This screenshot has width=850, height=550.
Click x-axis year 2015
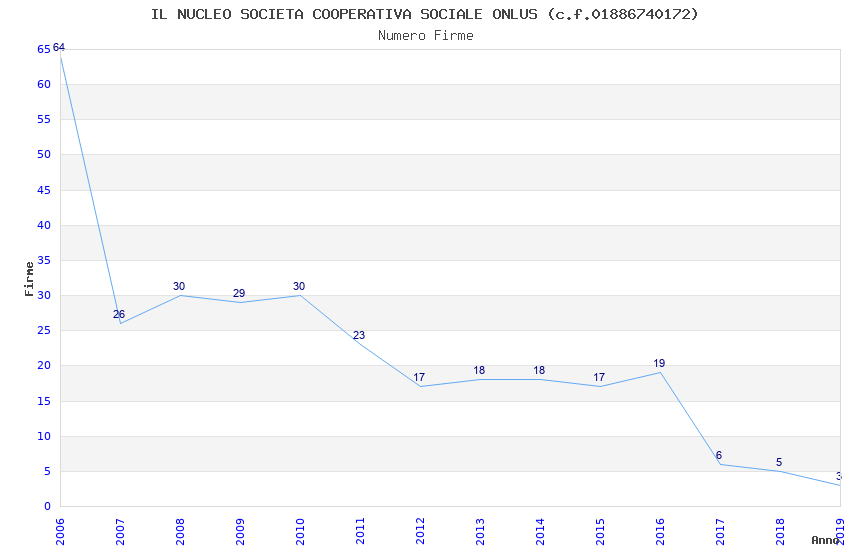click(x=600, y=532)
